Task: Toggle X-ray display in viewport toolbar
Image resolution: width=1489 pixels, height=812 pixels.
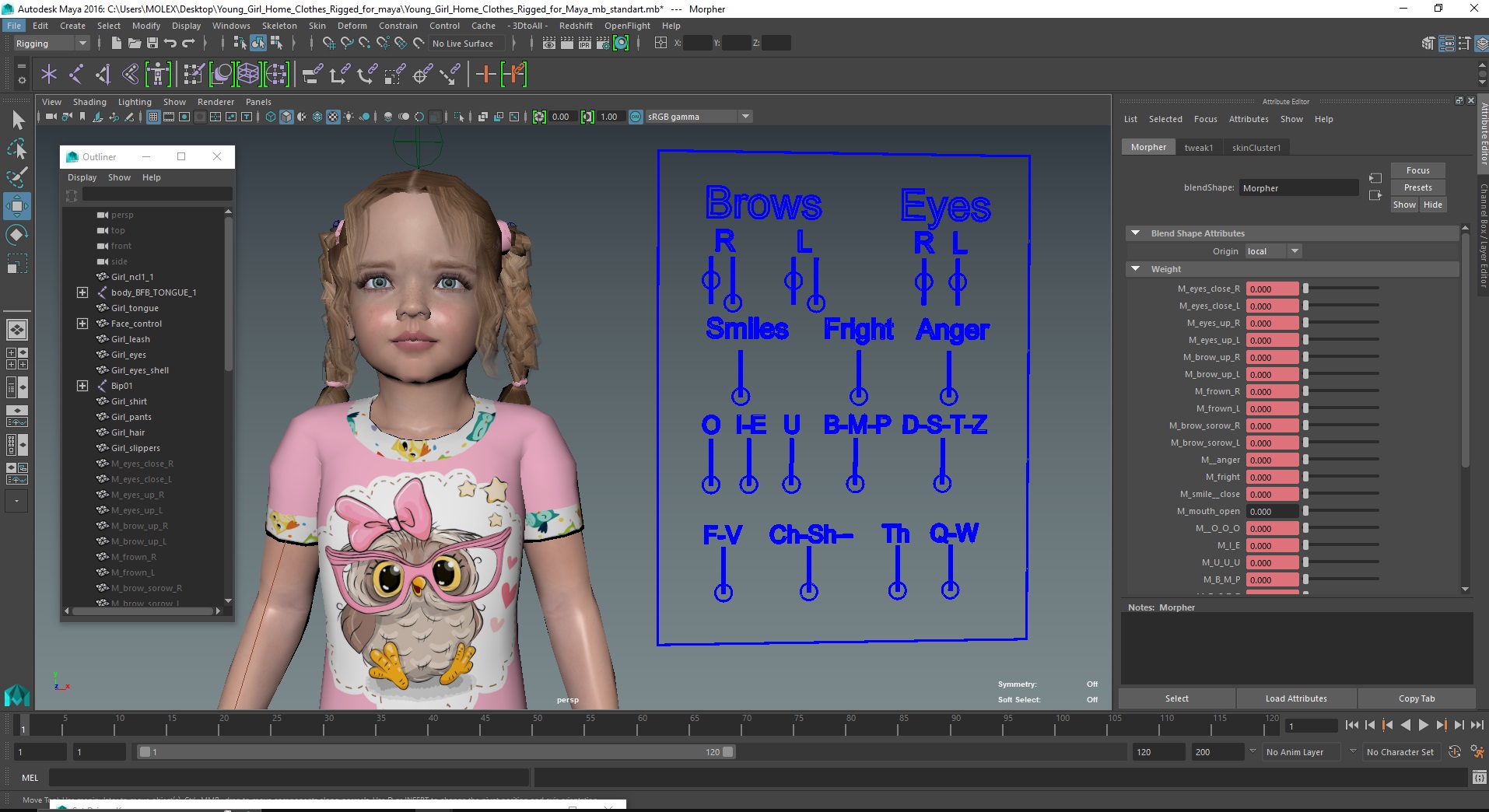Action: pos(483,117)
